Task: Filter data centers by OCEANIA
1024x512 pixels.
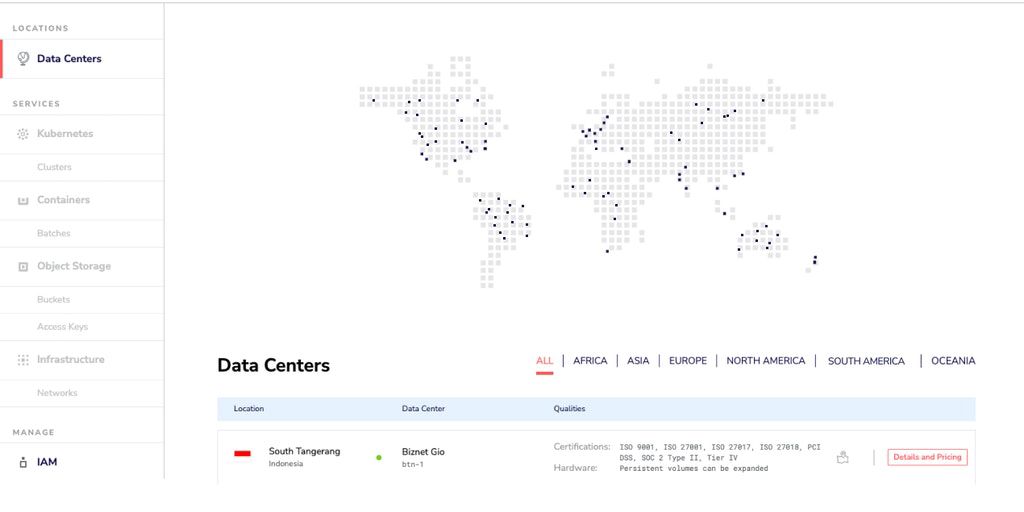Action: 953,361
